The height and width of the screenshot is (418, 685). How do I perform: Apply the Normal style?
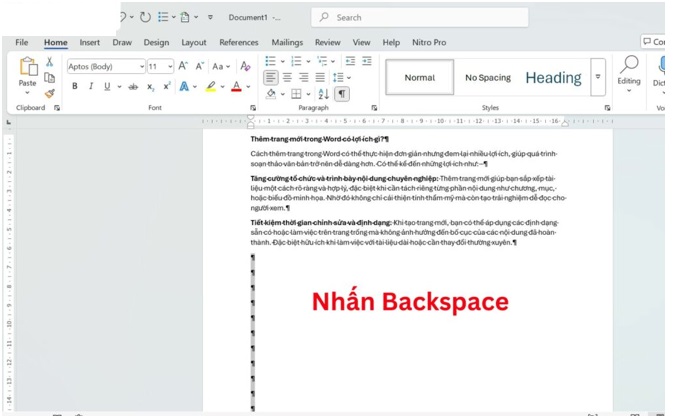click(x=420, y=78)
